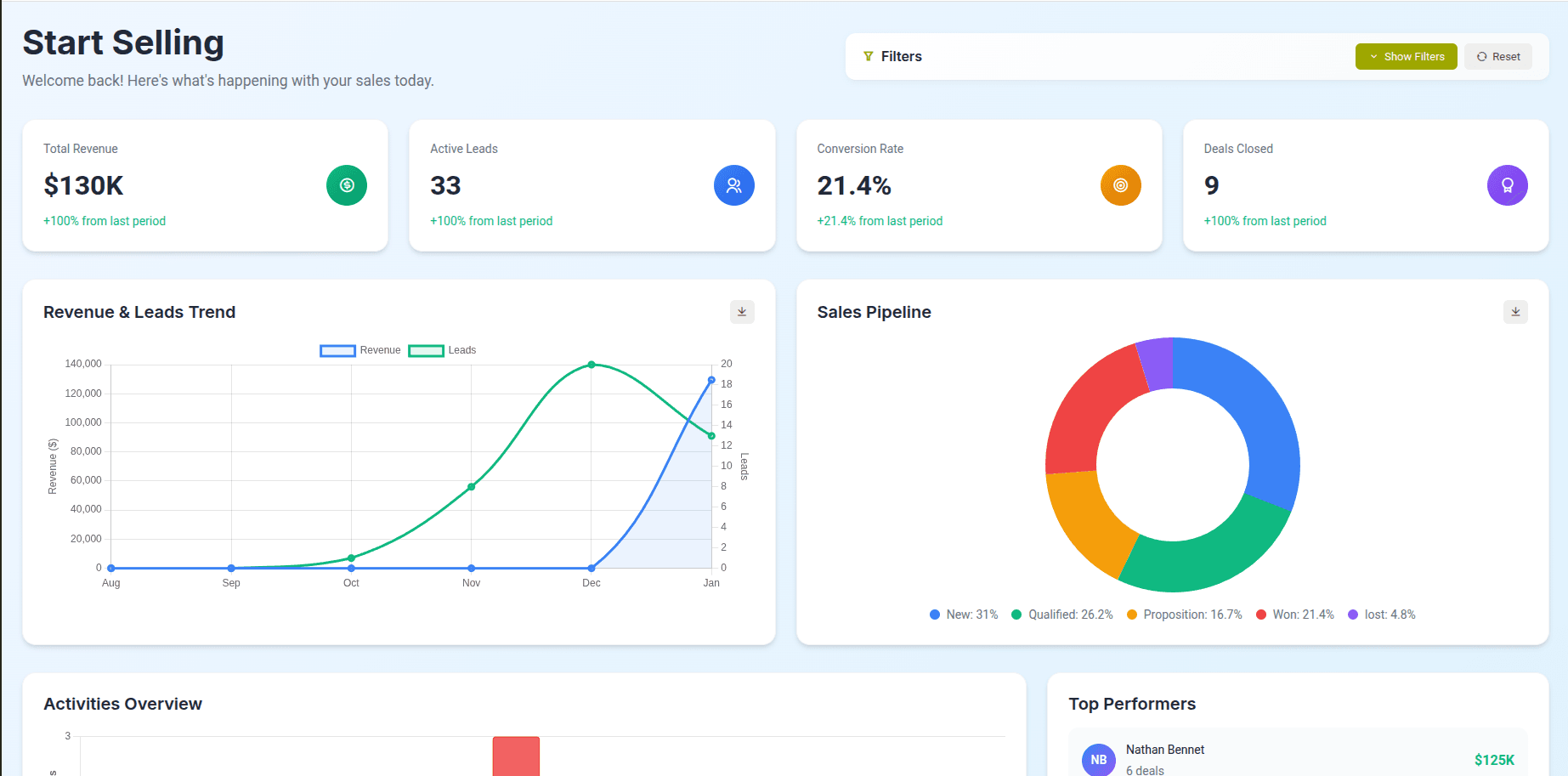Click the chevron on the Show Filters button

pyautogui.click(x=1372, y=56)
